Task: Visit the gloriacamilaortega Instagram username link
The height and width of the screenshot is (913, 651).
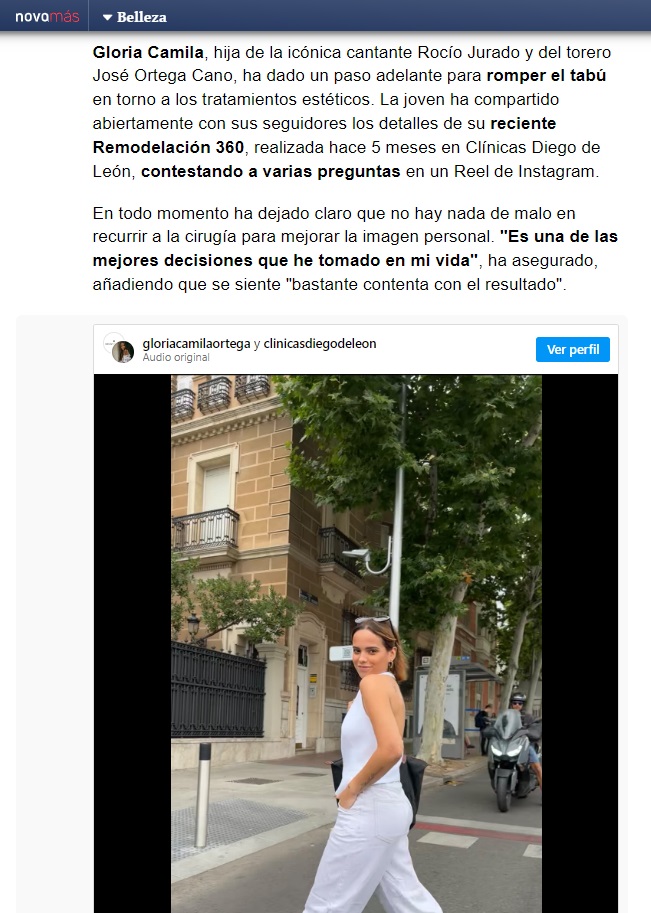Action: pos(196,344)
